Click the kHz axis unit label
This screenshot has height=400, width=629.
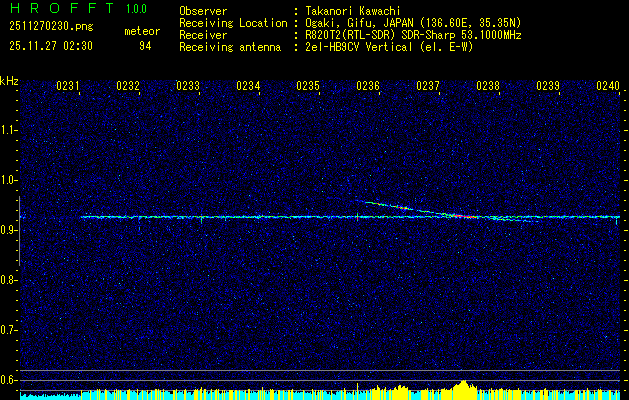[x=9, y=81]
